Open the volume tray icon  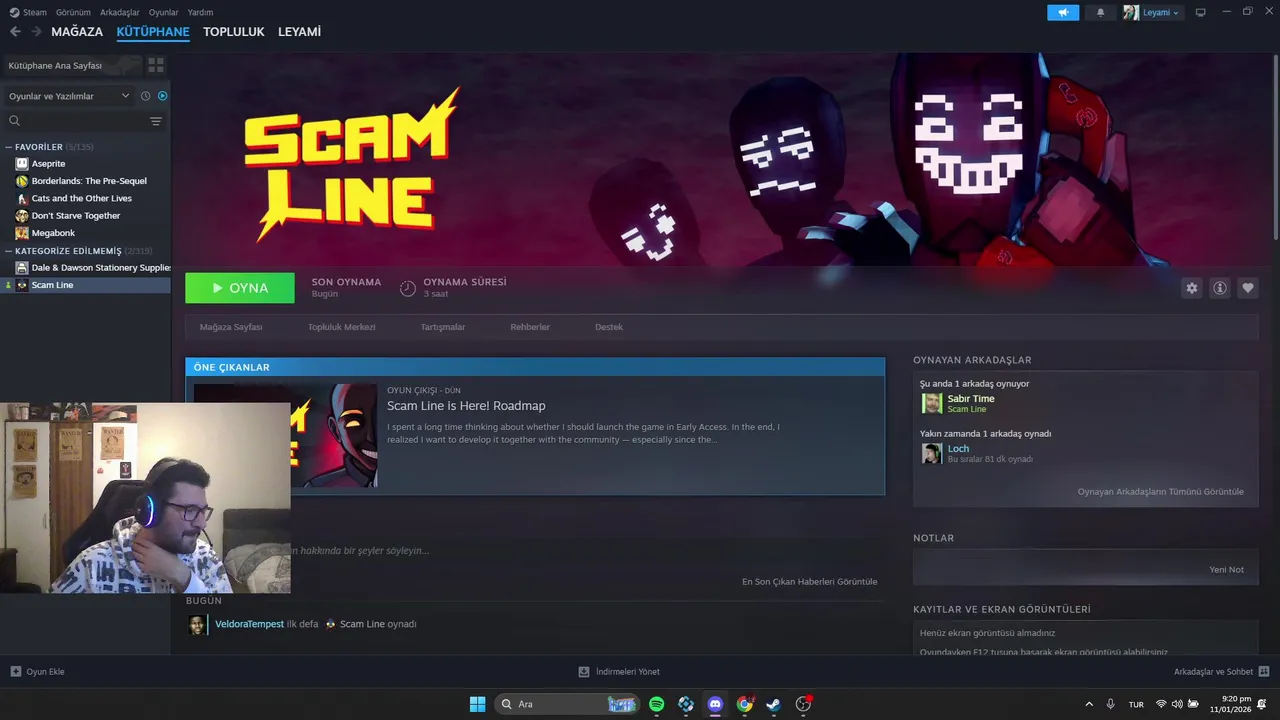pyautogui.click(x=1177, y=704)
